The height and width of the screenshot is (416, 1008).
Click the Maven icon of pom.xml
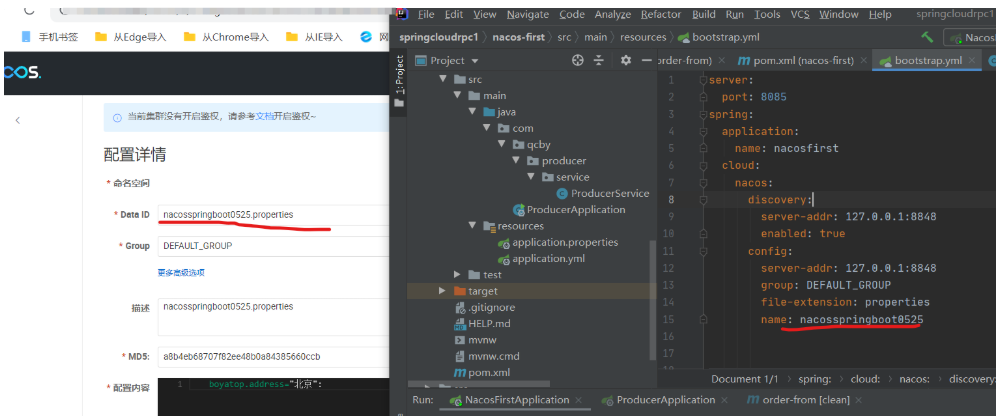click(460, 373)
